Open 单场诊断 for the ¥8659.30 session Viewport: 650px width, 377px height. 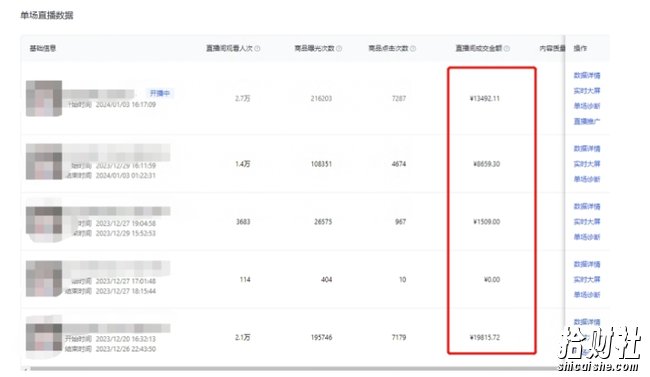tap(587, 179)
